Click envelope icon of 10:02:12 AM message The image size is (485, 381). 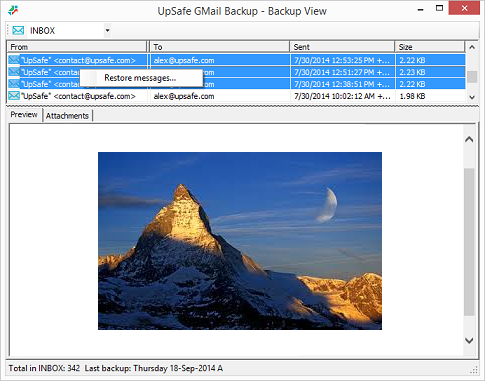pos(14,96)
